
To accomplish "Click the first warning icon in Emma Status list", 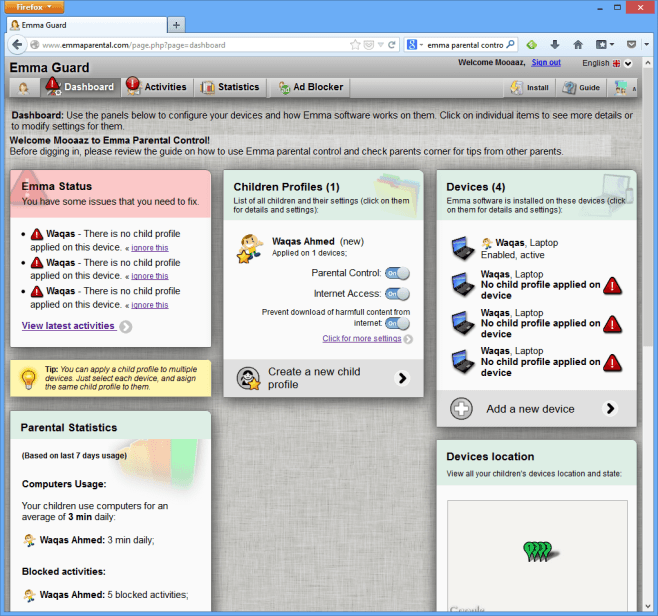I will tap(37, 234).
